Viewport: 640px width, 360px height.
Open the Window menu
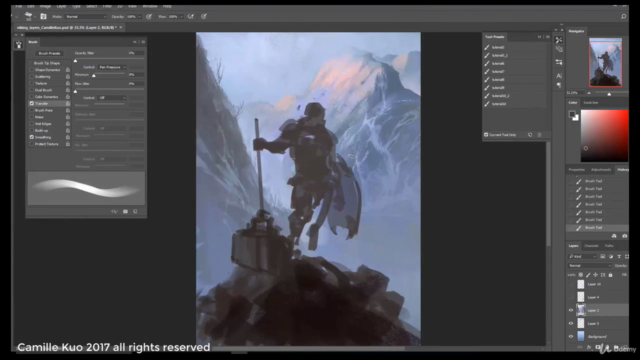(150, 6)
